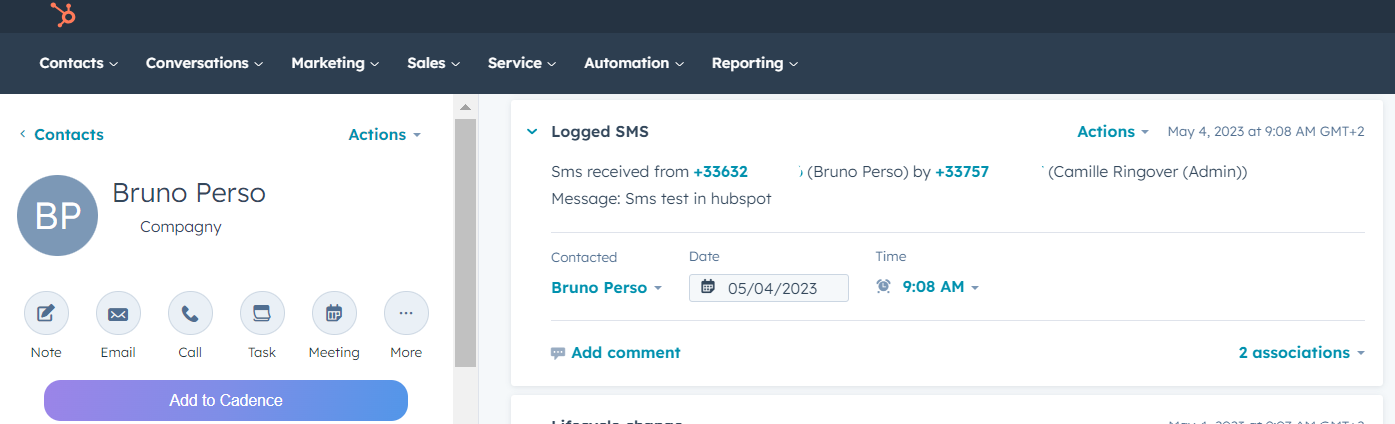Click the HubSpot sprocket logo
1395x424 pixels.
64,14
